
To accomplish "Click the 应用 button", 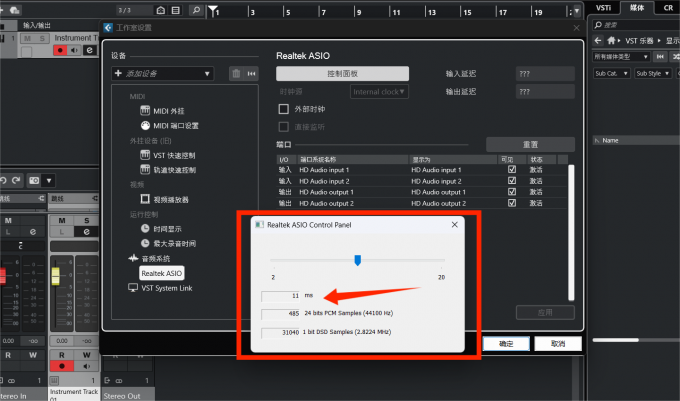I will tap(545, 313).
